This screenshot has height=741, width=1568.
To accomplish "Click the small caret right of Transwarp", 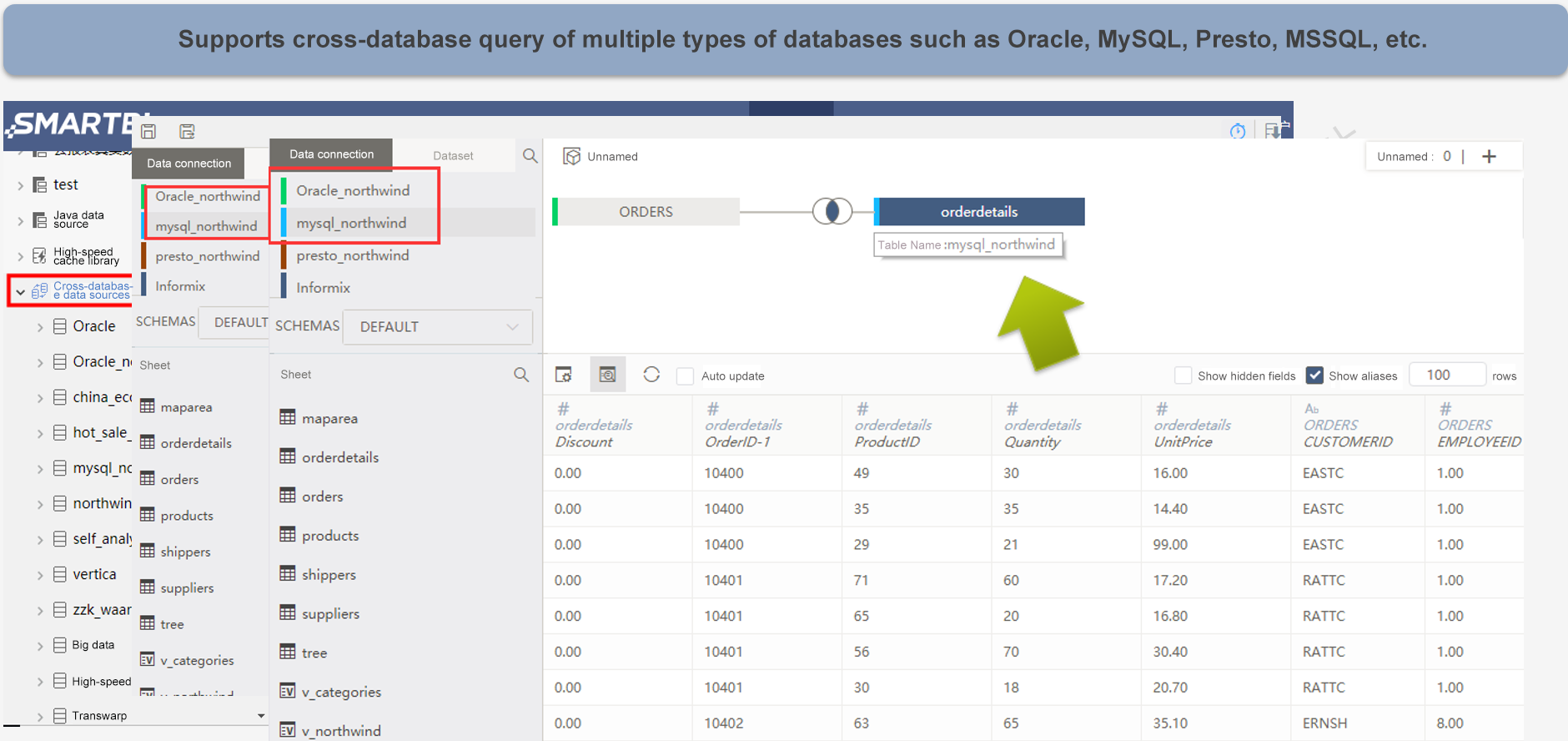I will [261, 716].
